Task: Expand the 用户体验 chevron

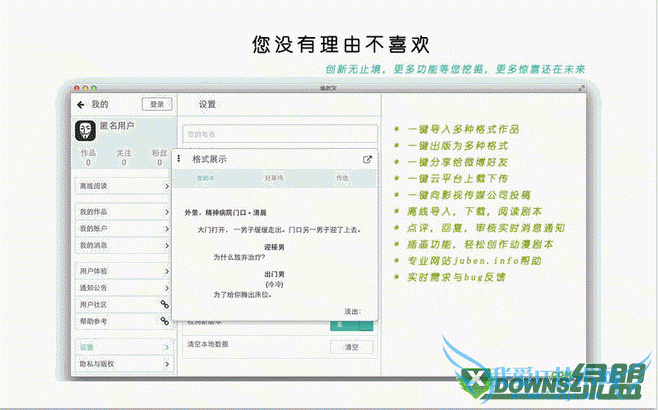Action: click(x=167, y=272)
